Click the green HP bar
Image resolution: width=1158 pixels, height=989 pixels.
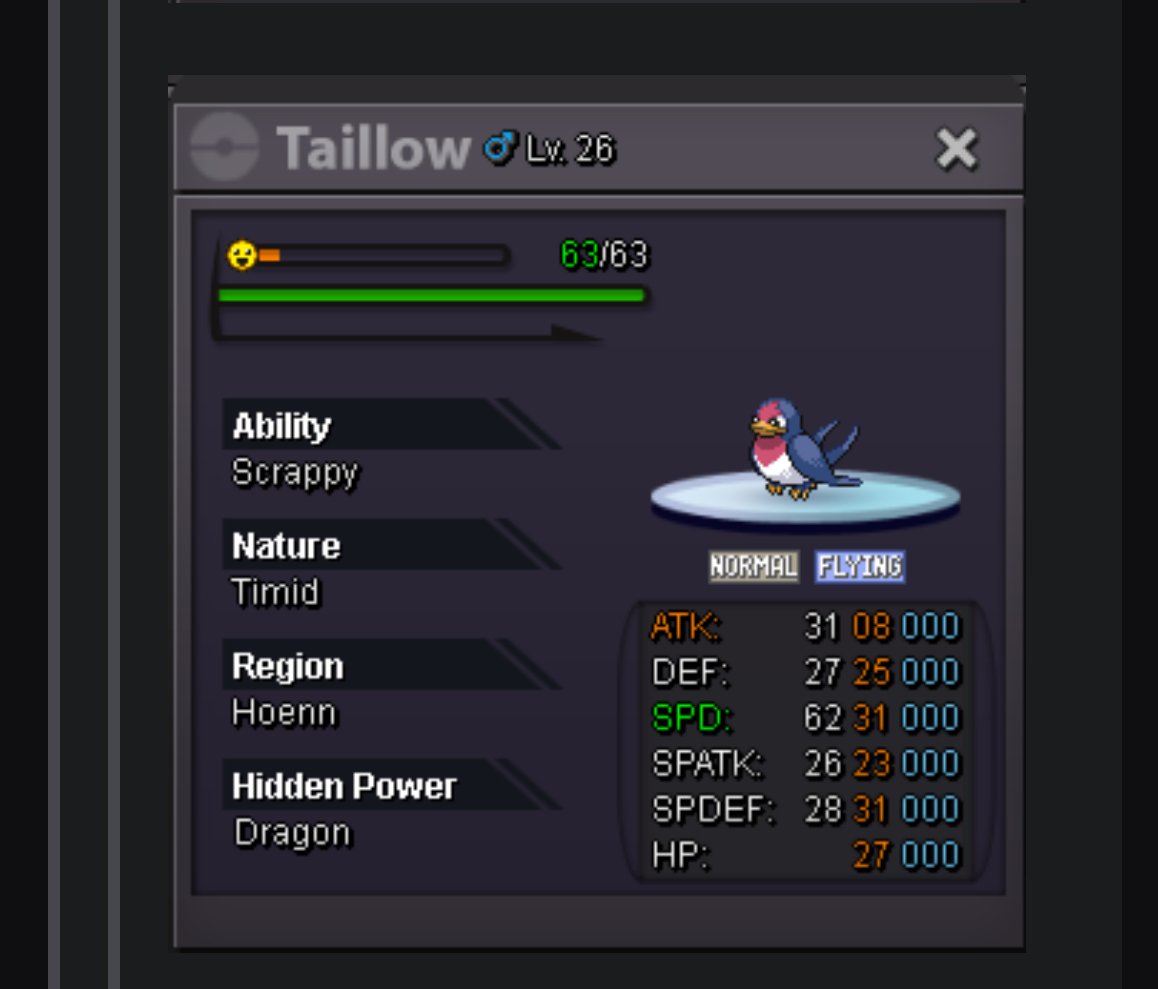(432, 295)
